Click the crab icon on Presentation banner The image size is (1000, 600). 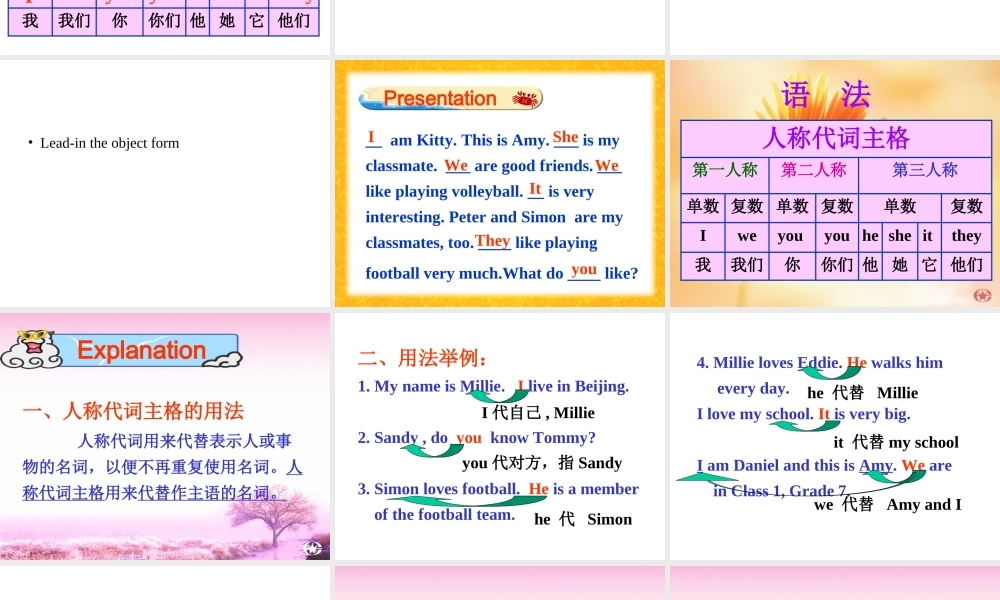[526, 98]
